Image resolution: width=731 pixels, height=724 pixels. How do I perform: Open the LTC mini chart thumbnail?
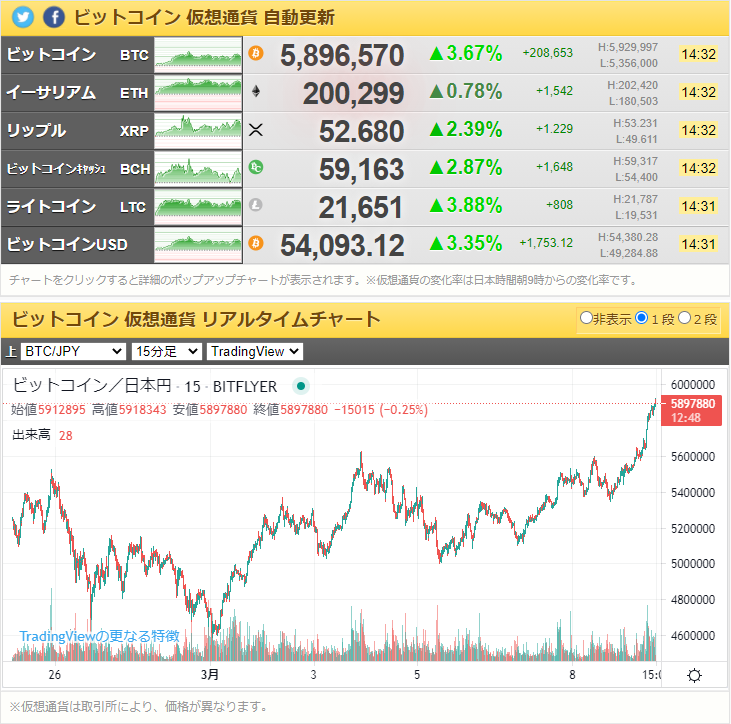(x=198, y=207)
